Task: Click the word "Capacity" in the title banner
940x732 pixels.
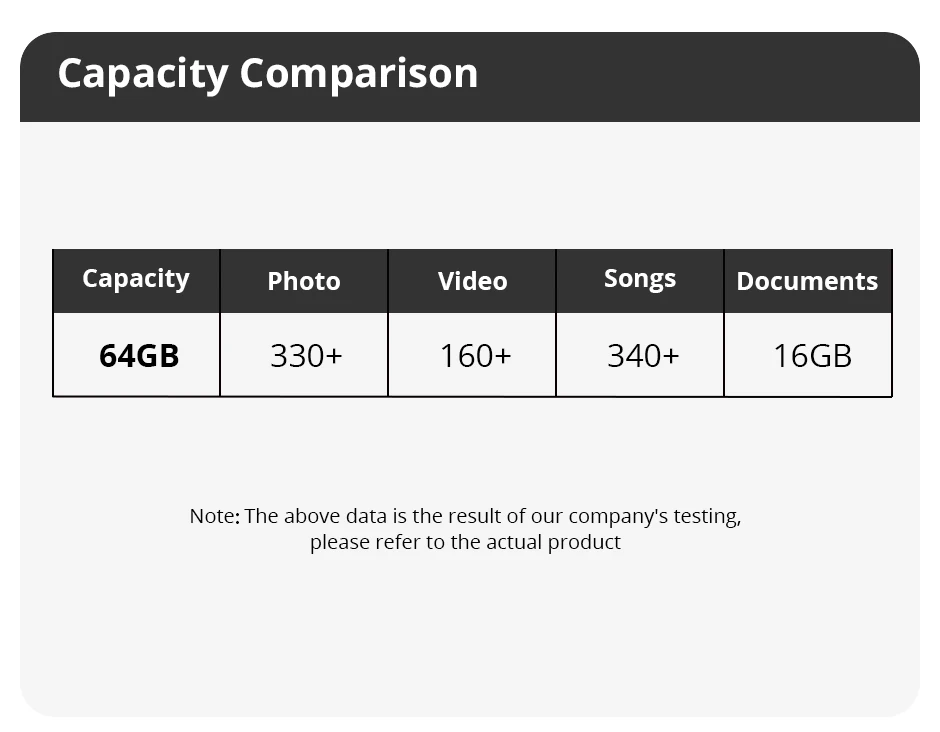Action: (x=143, y=74)
